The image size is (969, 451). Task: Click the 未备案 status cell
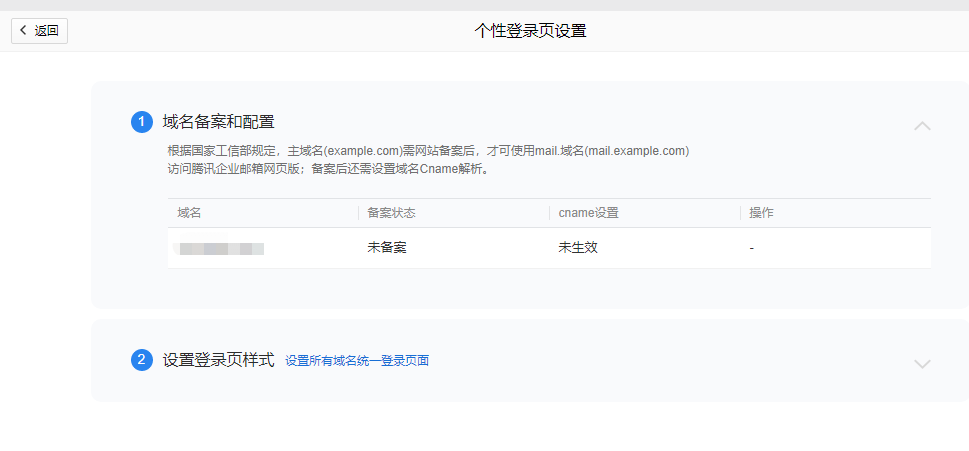[387, 248]
